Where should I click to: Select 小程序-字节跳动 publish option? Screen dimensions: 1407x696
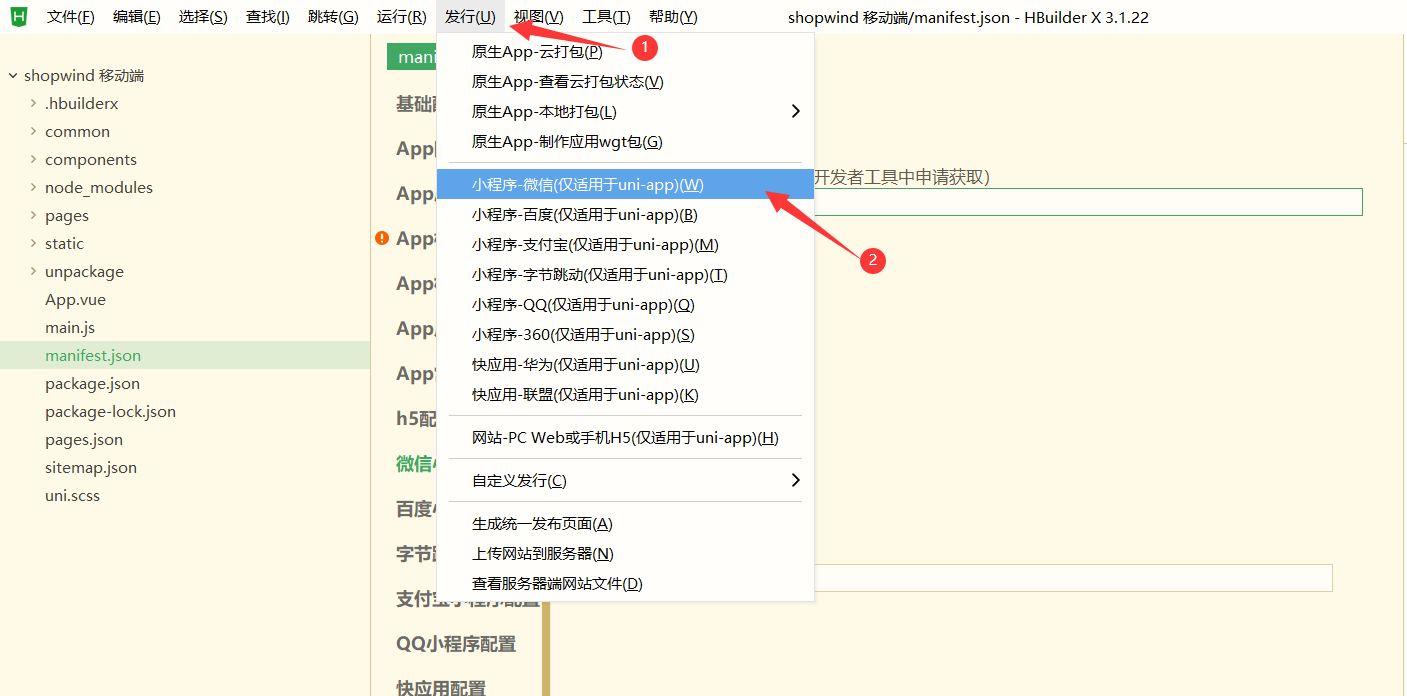pos(626,274)
